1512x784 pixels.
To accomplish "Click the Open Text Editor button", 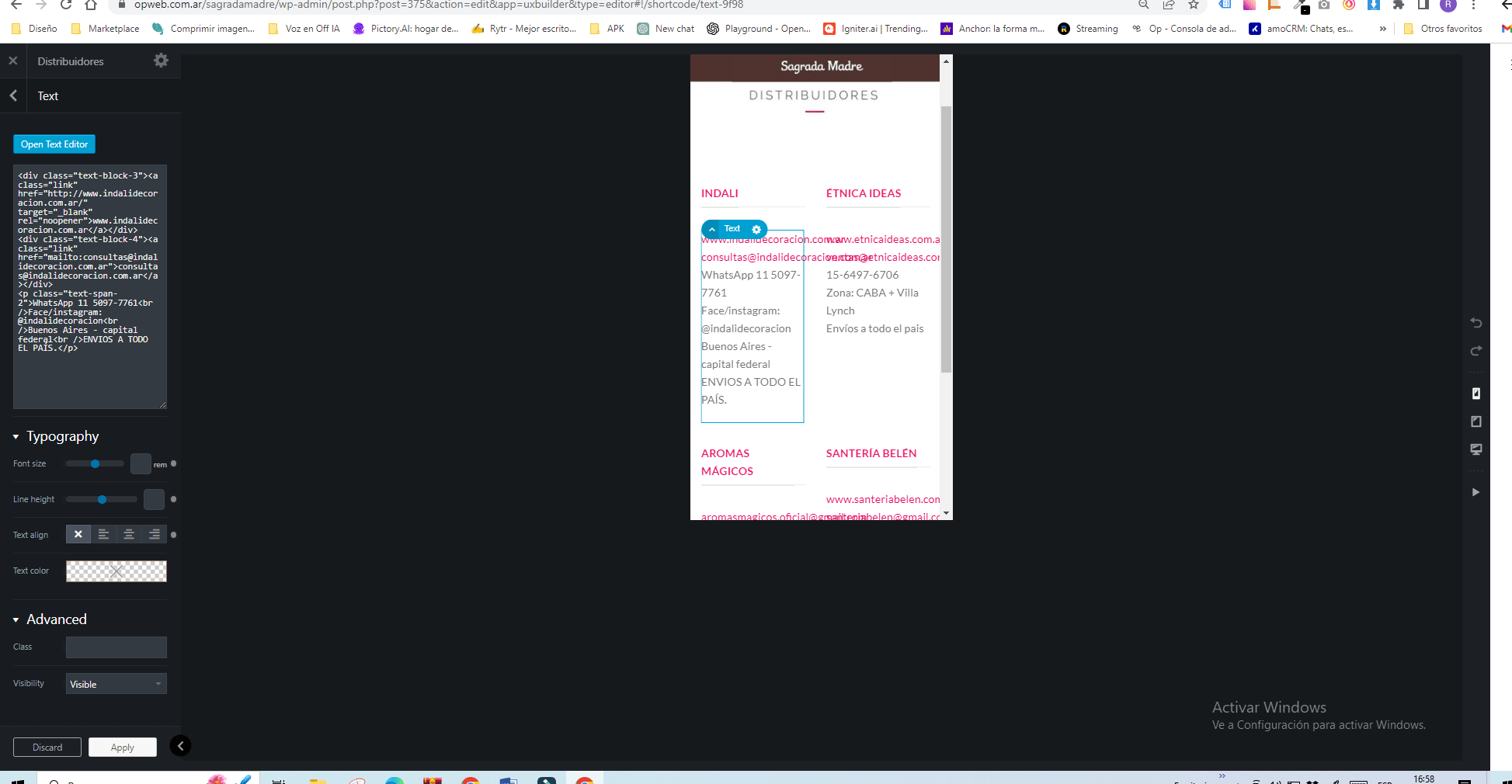I will (x=54, y=144).
